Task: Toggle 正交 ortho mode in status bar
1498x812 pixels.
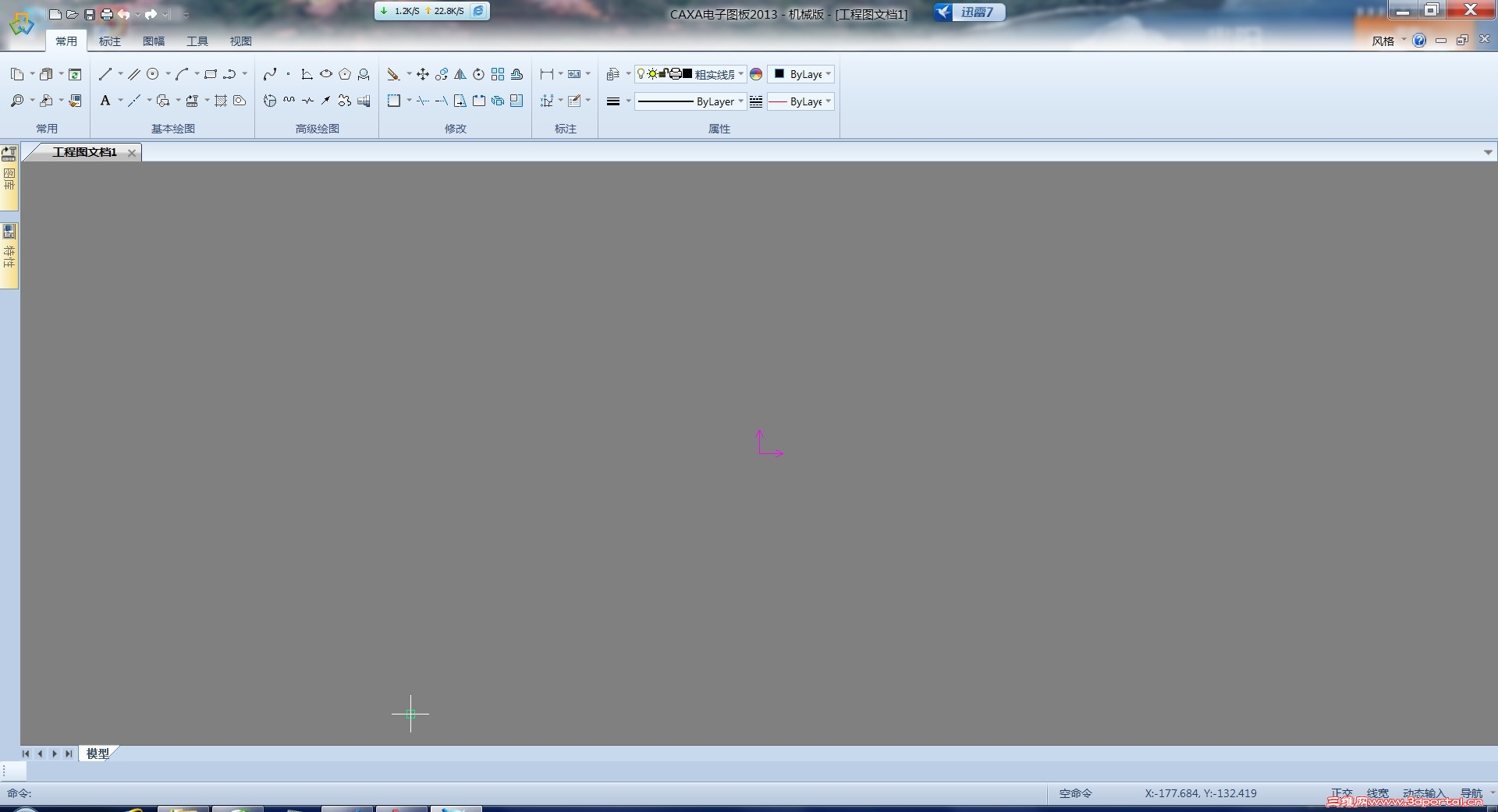Action: click(x=1341, y=793)
